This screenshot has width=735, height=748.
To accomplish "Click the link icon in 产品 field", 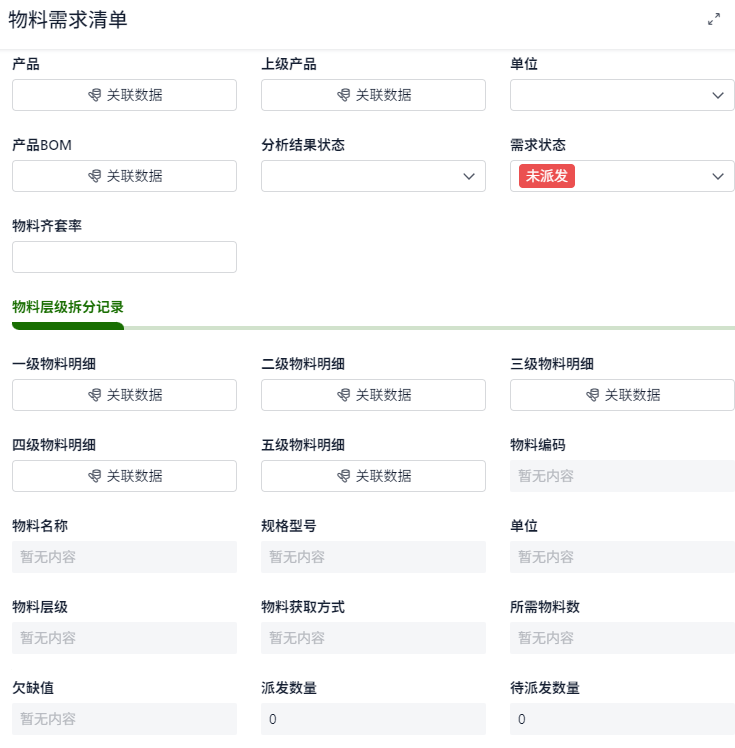I will coord(95,95).
